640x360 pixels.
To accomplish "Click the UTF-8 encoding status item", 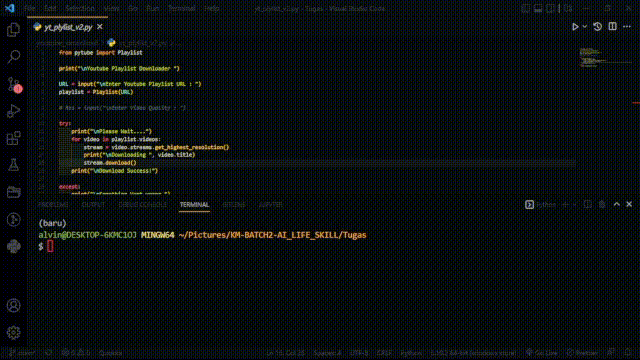I will (x=359, y=353).
